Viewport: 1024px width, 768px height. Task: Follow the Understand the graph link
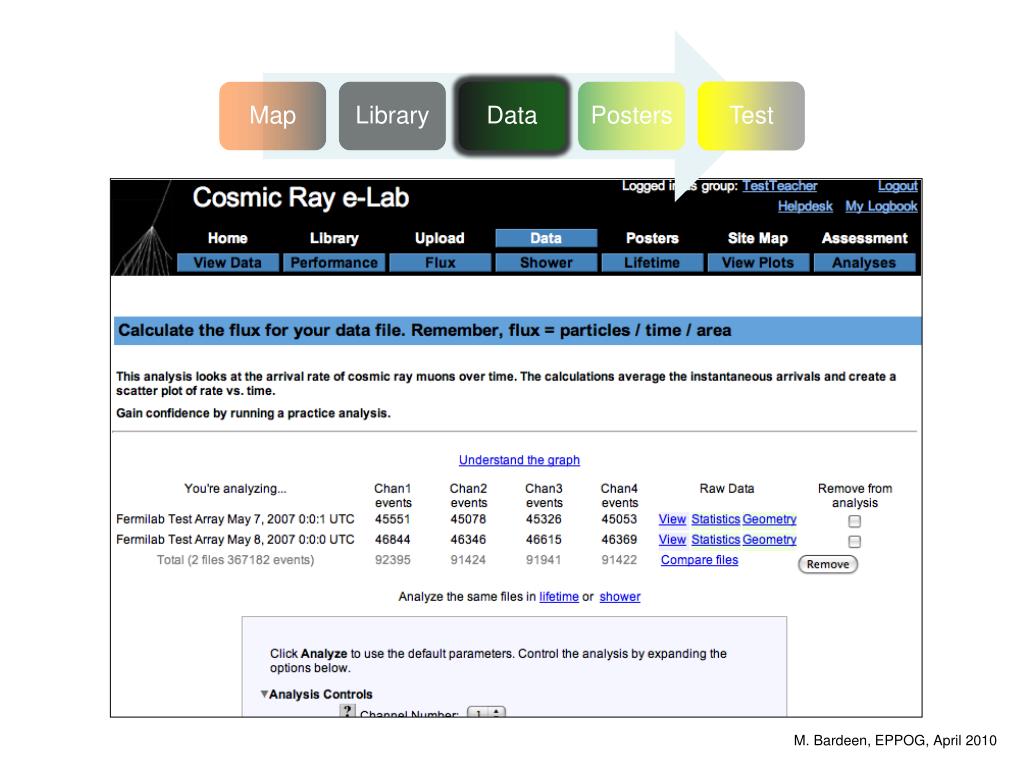click(x=519, y=460)
